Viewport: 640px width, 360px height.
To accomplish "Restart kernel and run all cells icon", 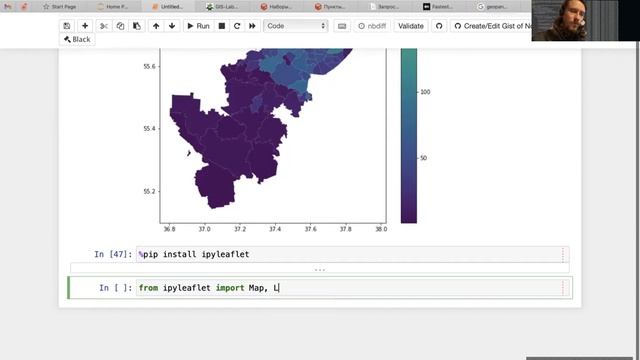I will coord(252,26).
